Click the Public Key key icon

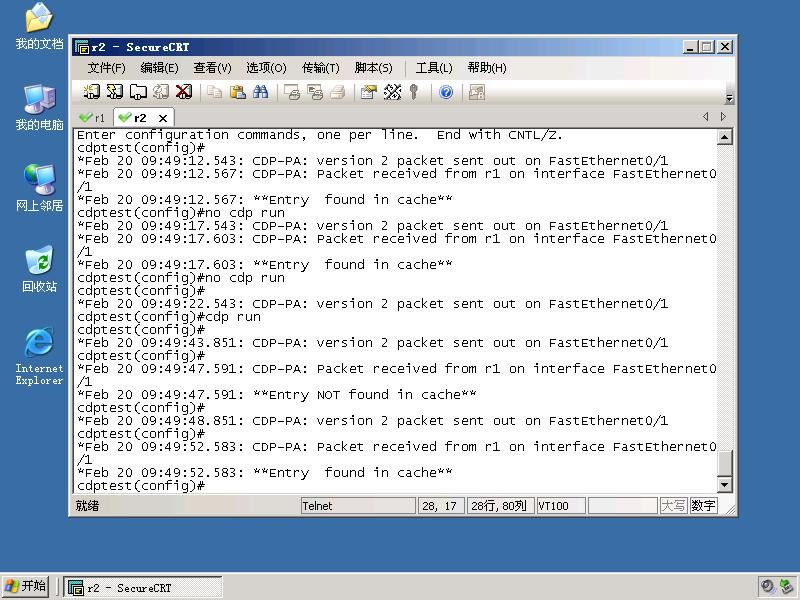(x=414, y=92)
